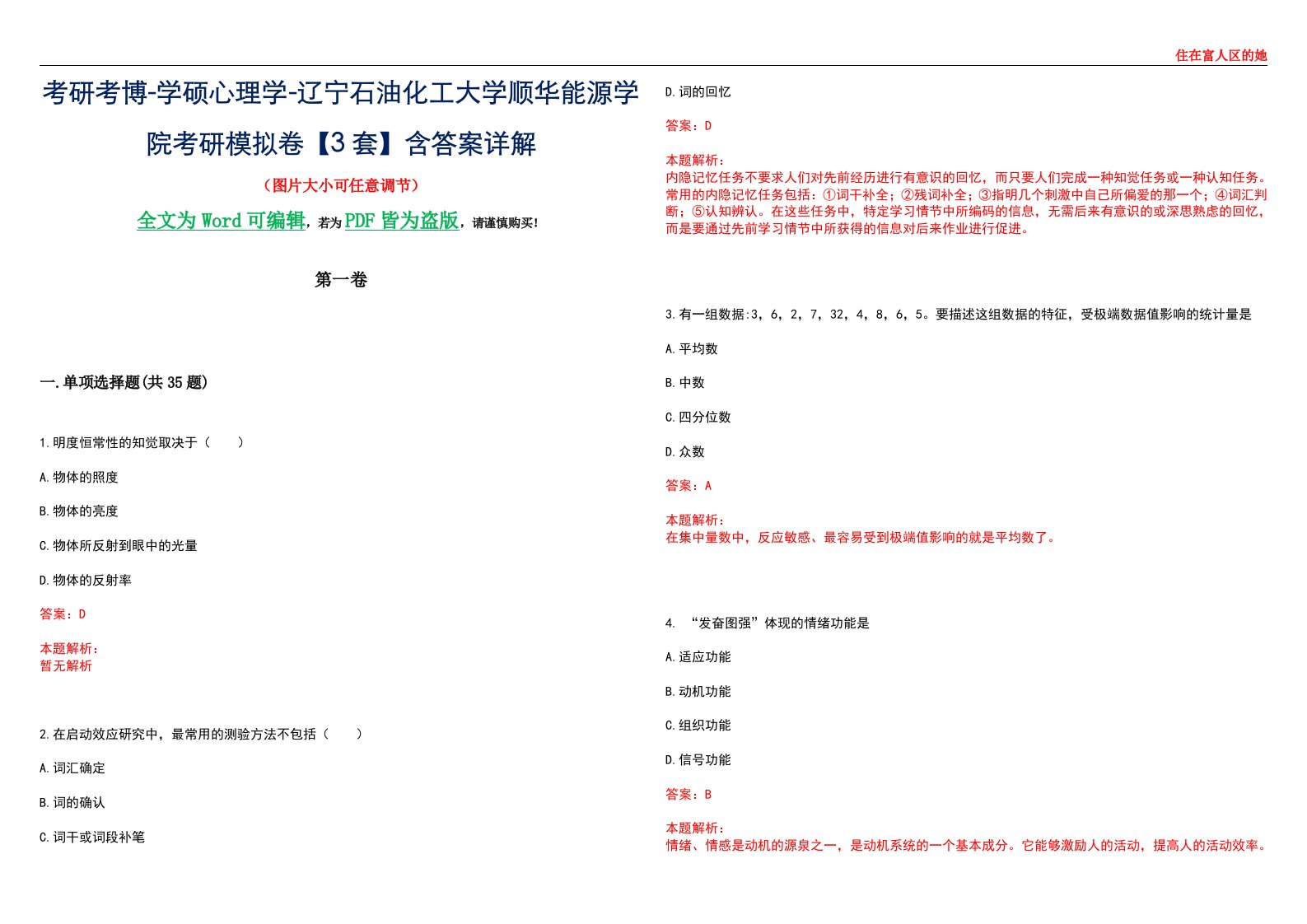Select option D.信号功能

[x=698, y=760]
